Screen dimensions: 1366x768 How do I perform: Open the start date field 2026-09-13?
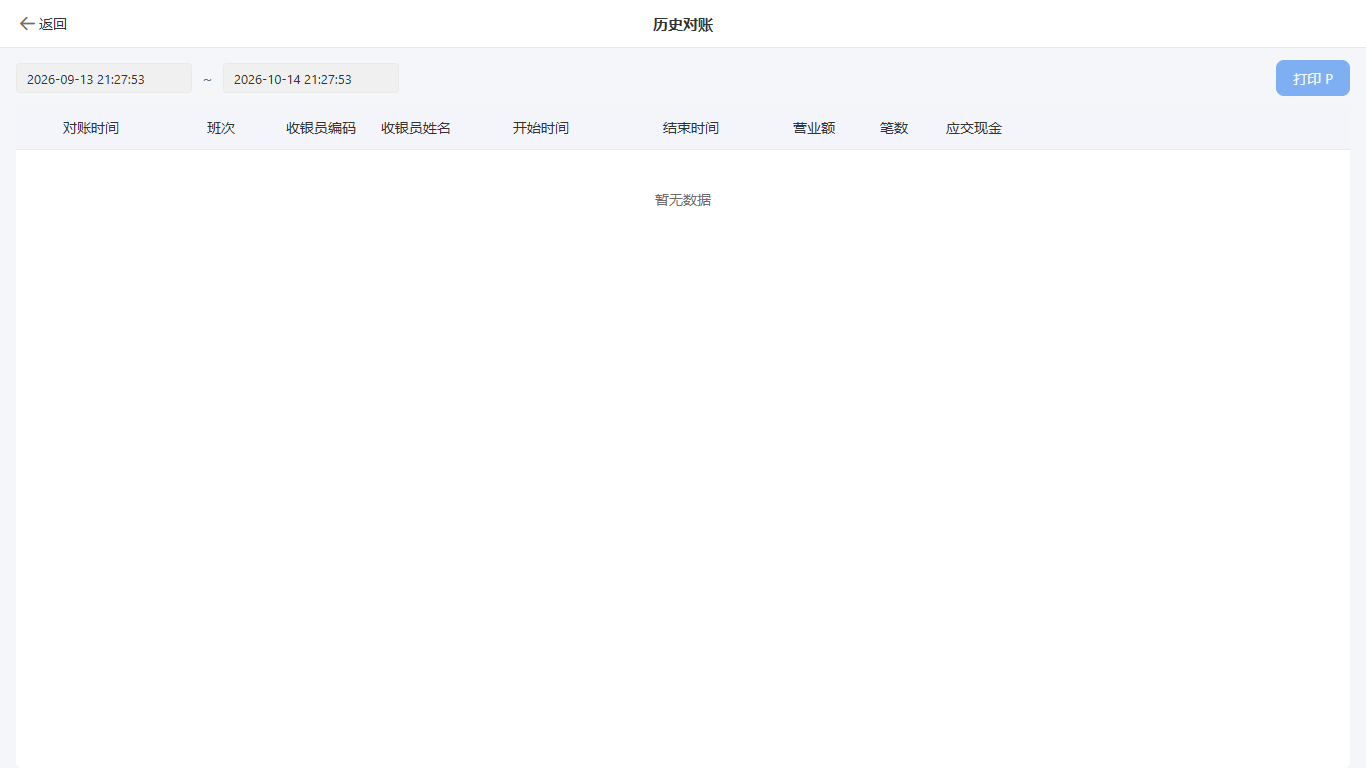tap(104, 79)
